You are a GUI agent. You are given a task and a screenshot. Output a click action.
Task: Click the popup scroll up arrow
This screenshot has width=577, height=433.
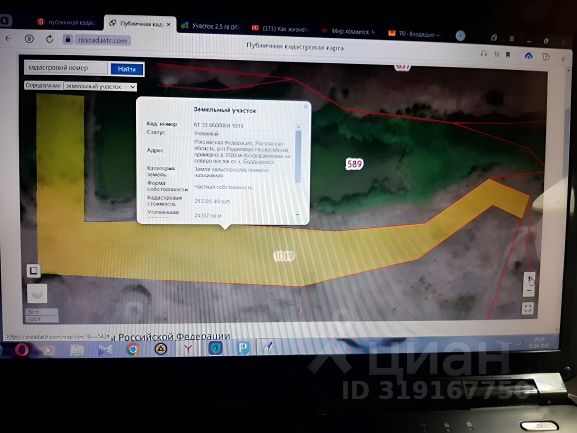[298, 127]
